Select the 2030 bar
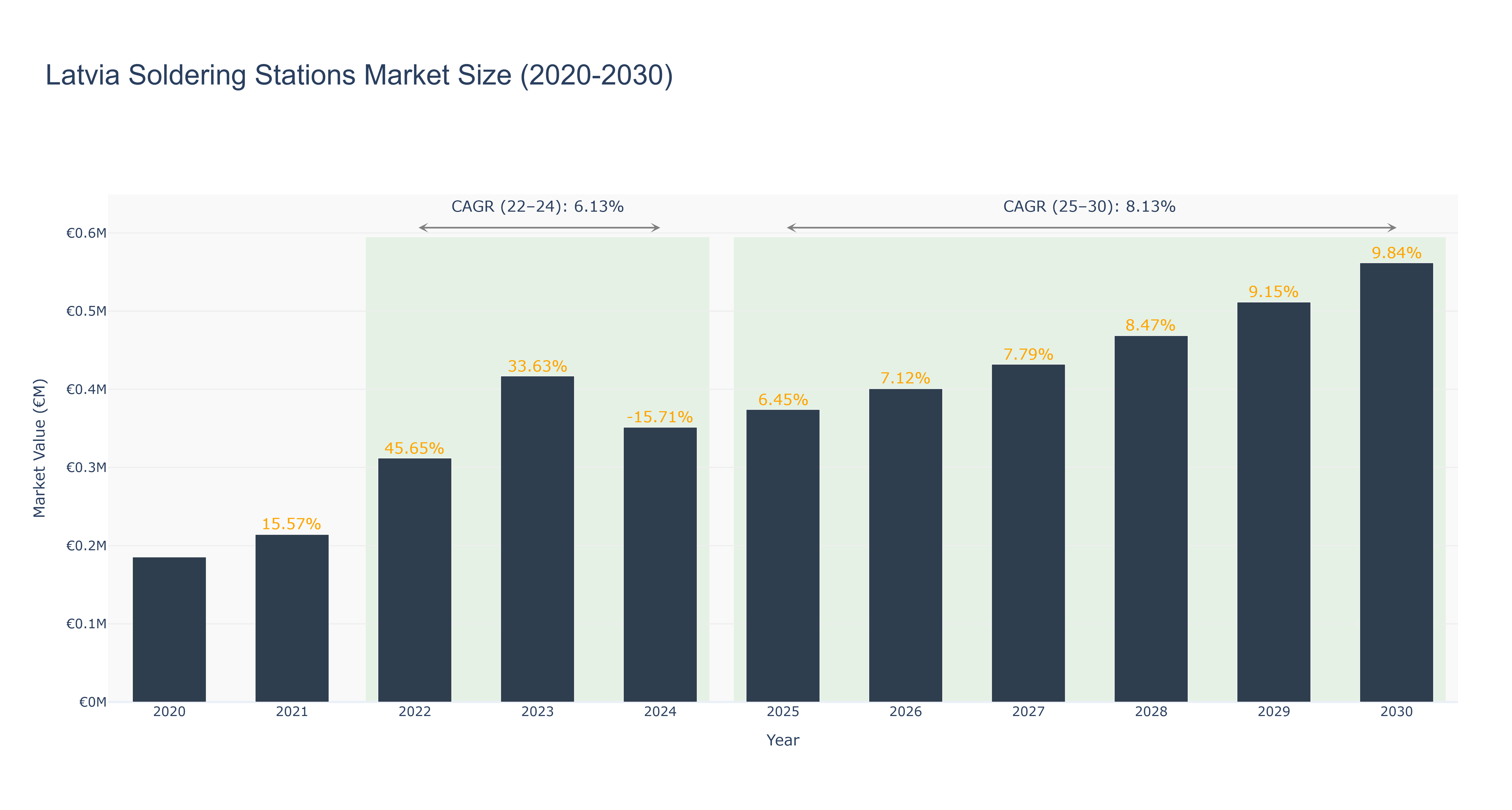Image resolution: width=1512 pixels, height=810 pixels. pyautogui.click(x=1396, y=482)
